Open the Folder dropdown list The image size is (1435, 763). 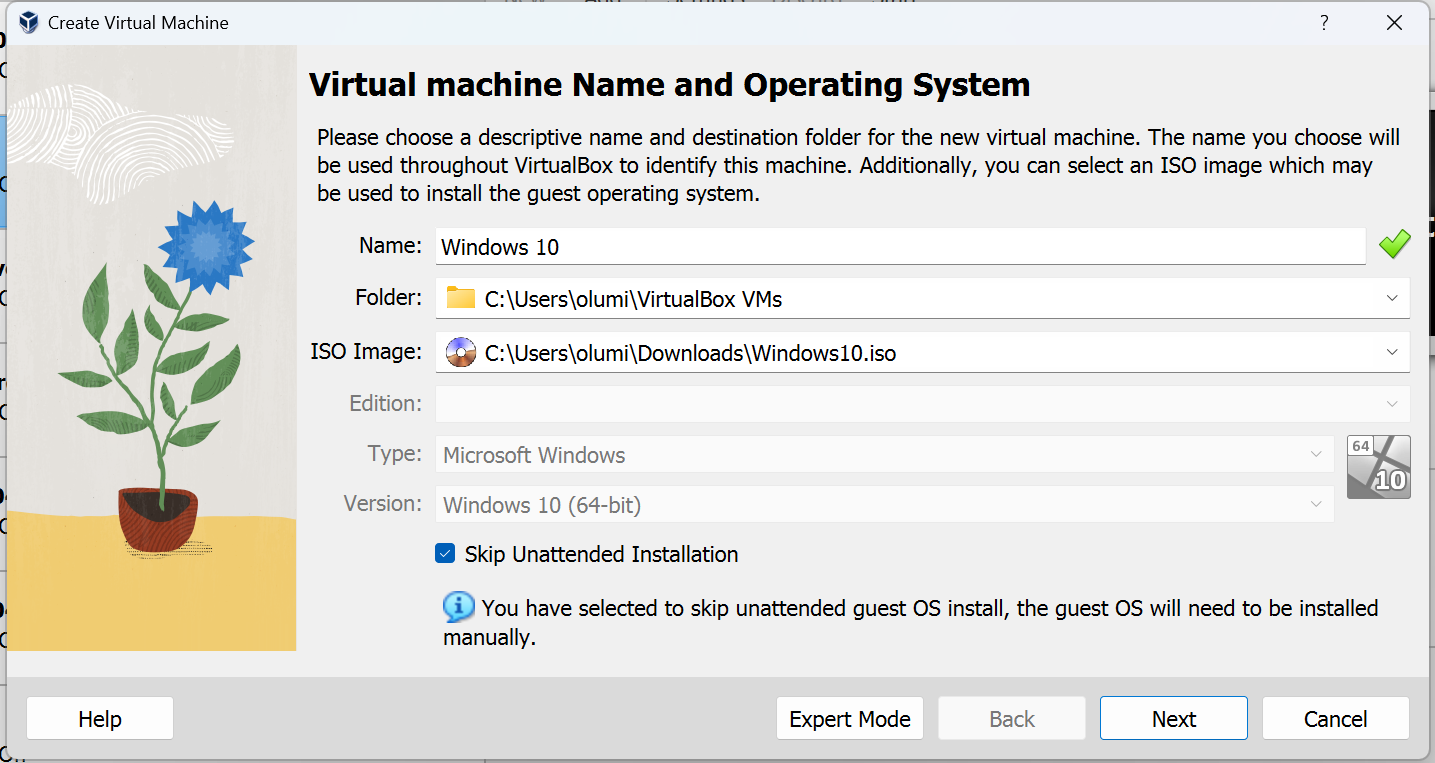coord(1392,298)
